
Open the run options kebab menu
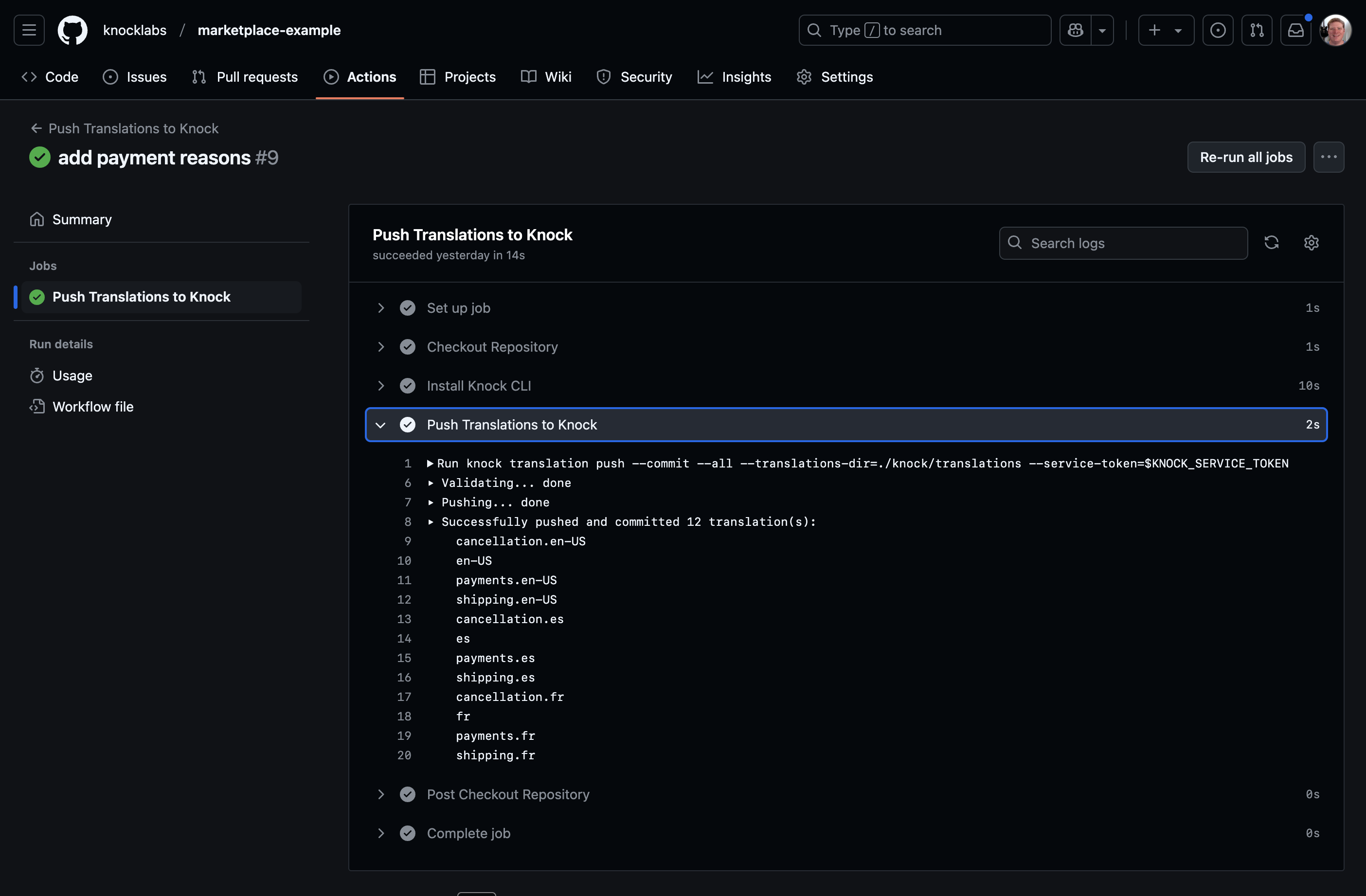1329,157
